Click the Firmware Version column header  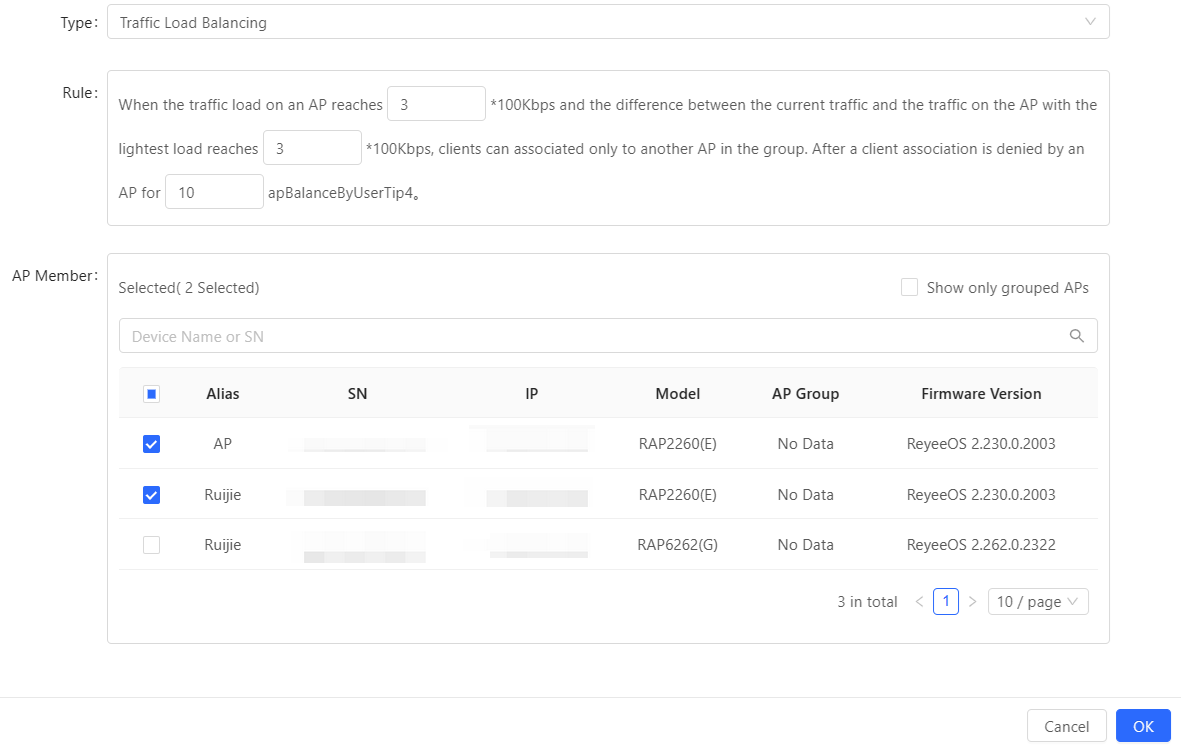[x=980, y=394]
